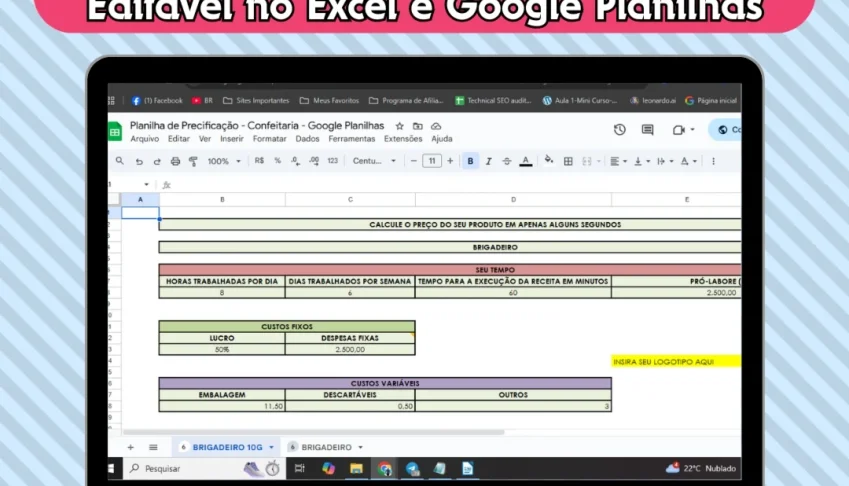Toggle italic formatting
The height and width of the screenshot is (486, 849).
coord(488,161)
